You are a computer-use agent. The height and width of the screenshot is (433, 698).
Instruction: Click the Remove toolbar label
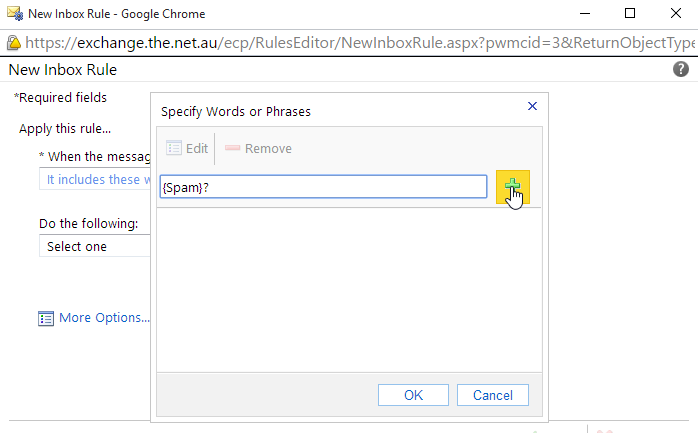268,148
